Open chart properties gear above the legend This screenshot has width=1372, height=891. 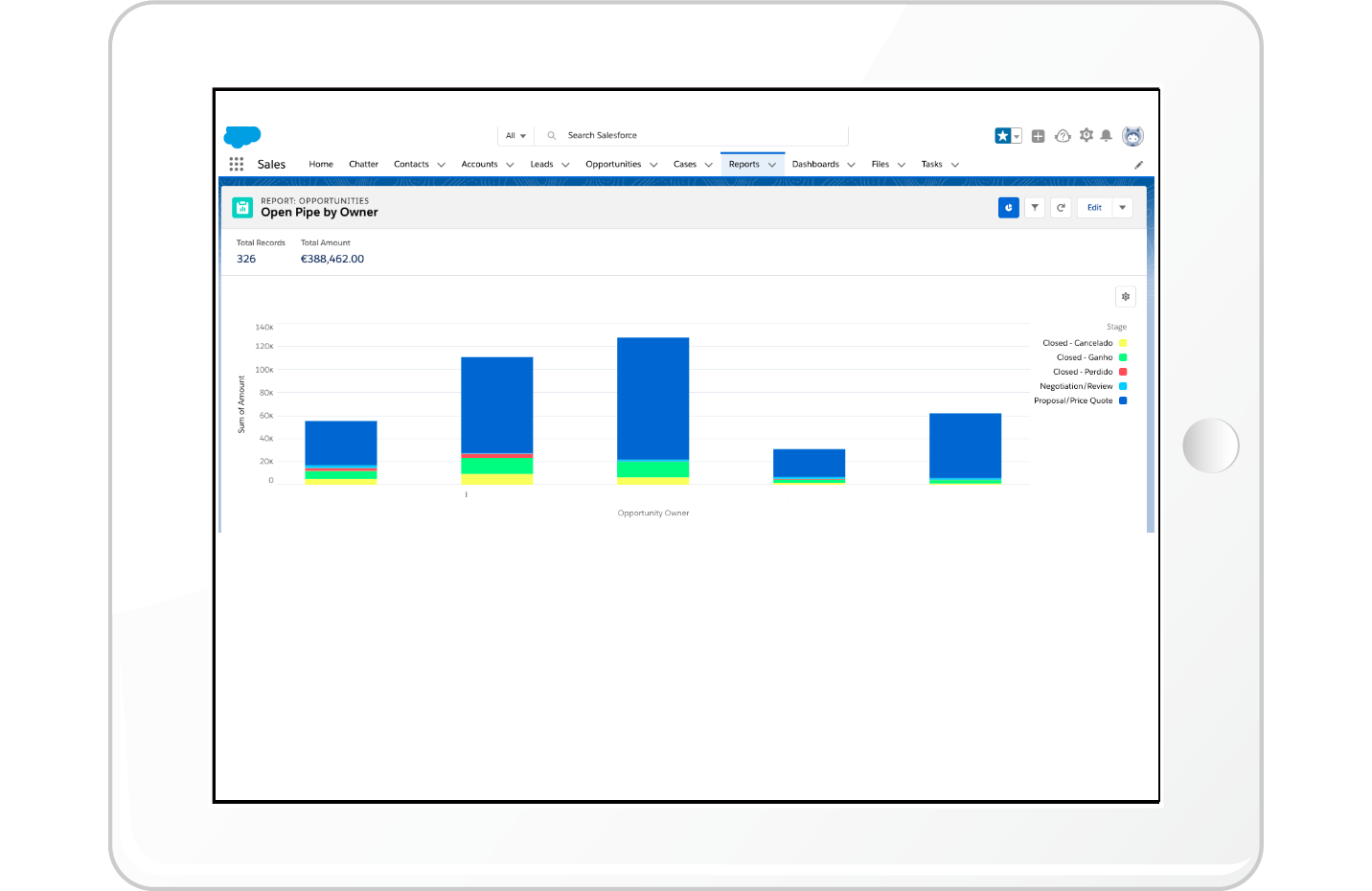[1126, 297]
